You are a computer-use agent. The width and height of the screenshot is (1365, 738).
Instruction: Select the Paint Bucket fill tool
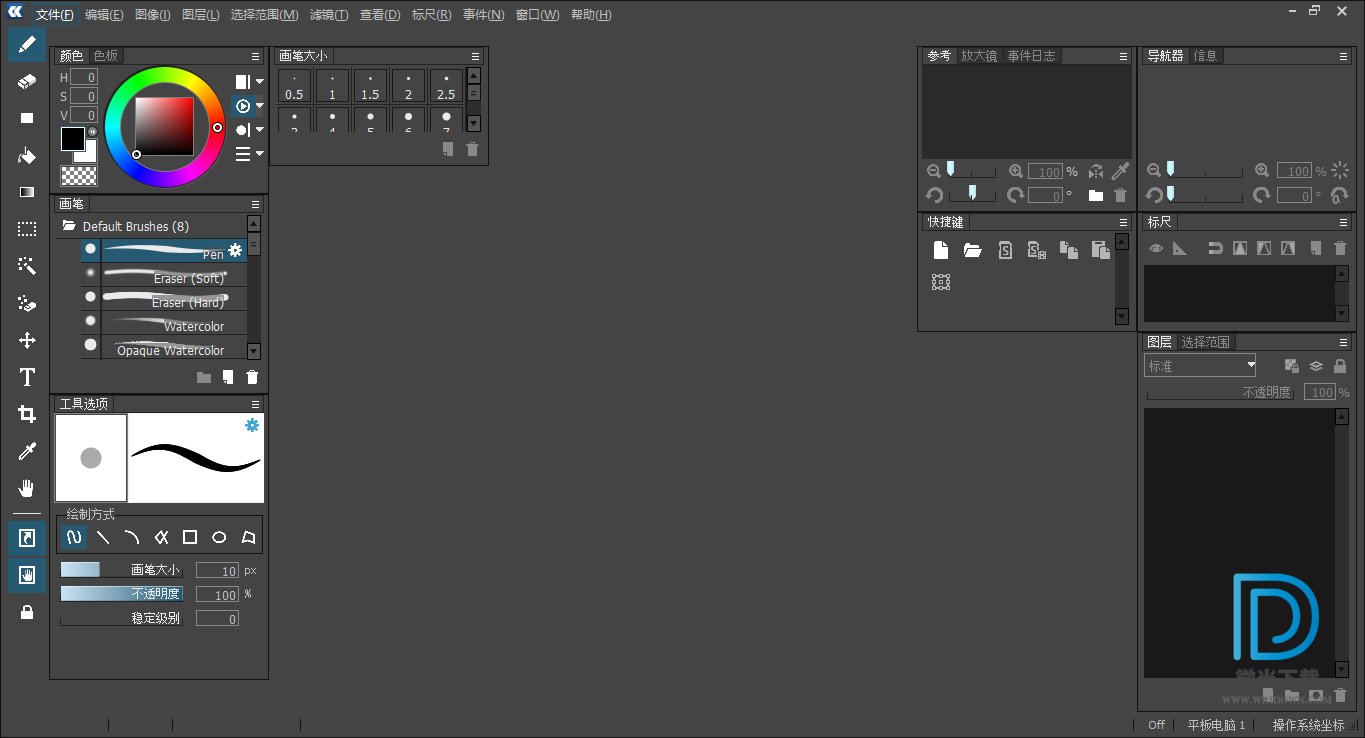click(x=27, y=155)
